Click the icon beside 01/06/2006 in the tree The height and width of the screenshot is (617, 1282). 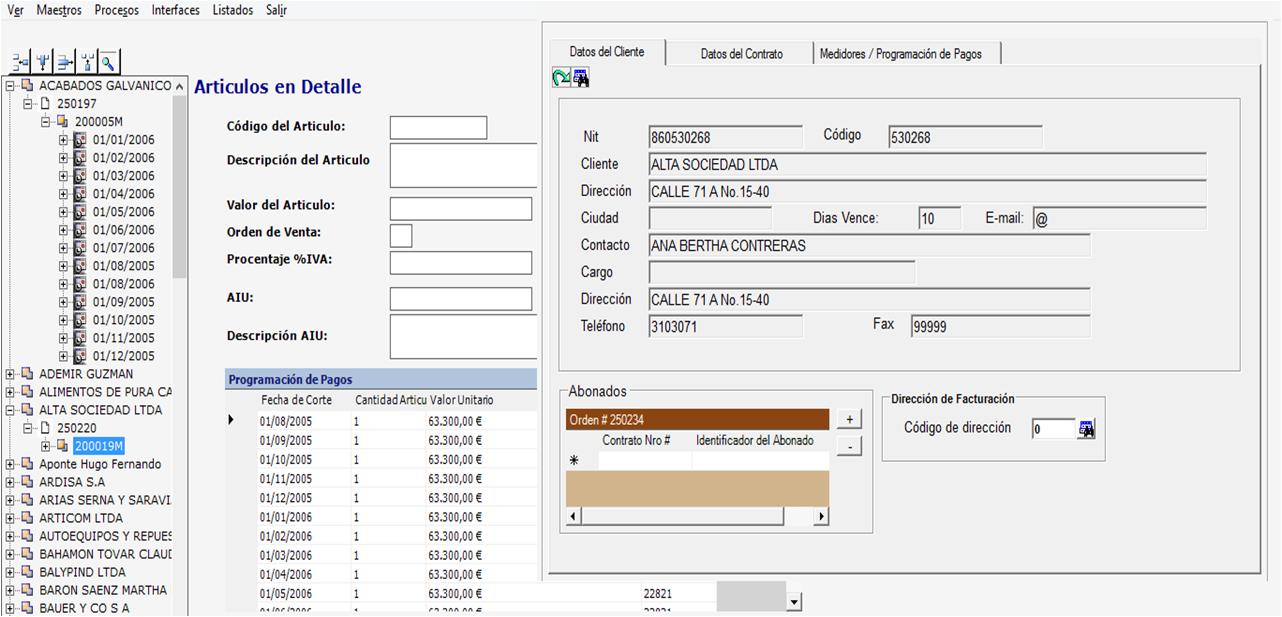click(81, 230)
